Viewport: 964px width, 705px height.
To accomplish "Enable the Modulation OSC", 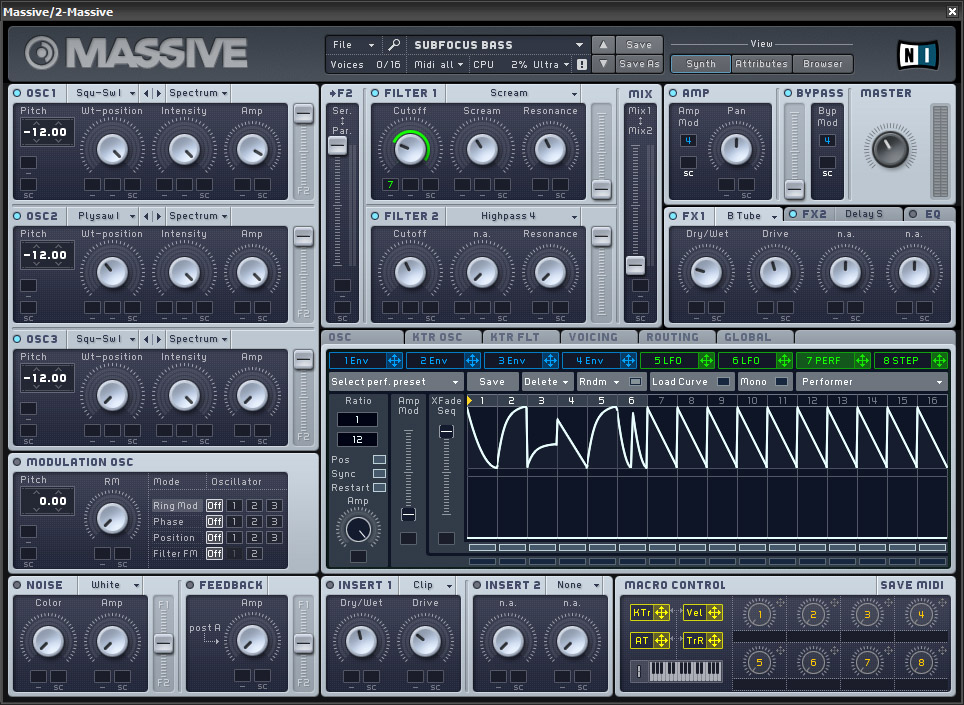I will tap(17, 462).
